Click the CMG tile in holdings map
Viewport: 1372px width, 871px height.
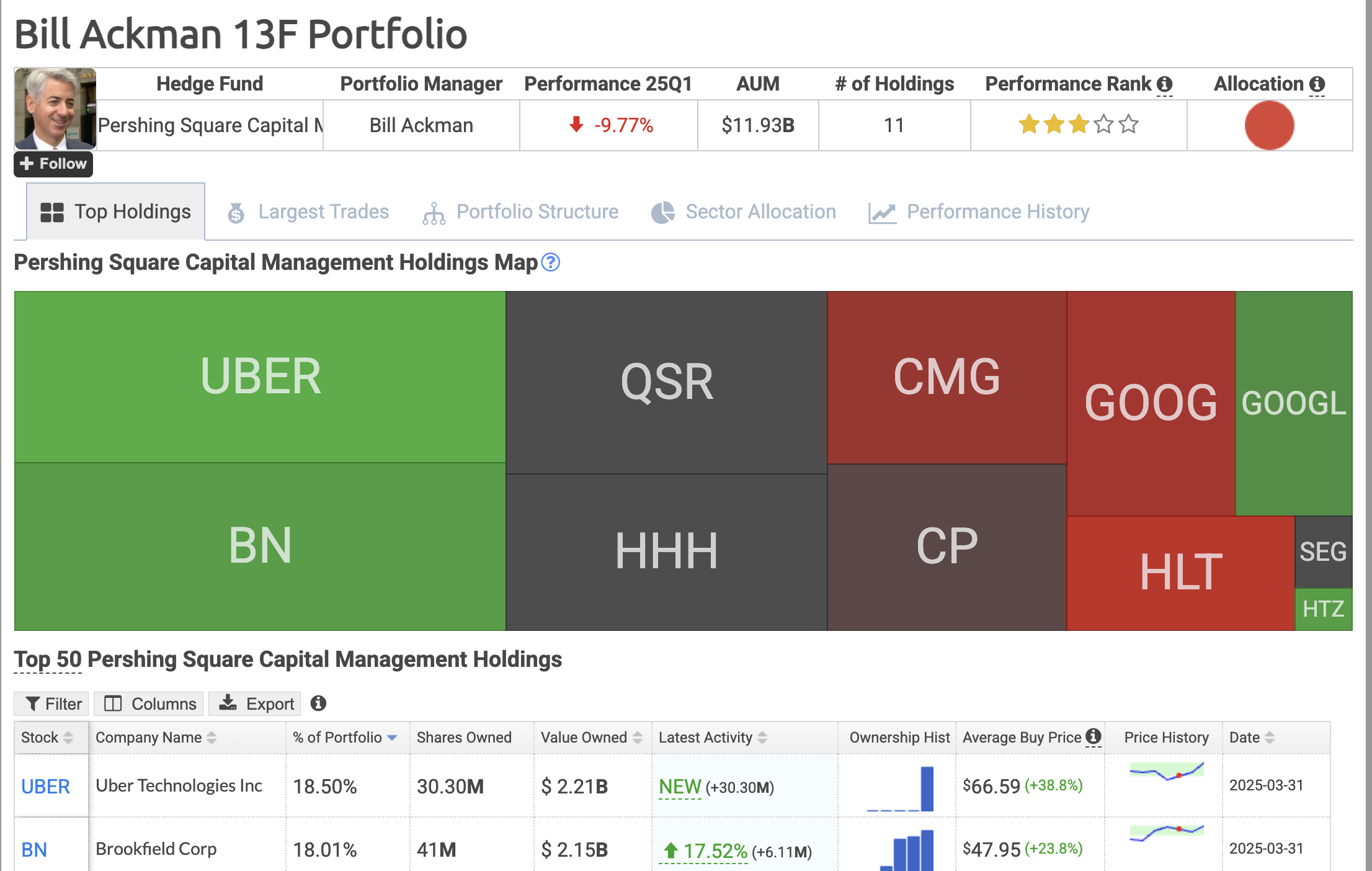(947, 377)
